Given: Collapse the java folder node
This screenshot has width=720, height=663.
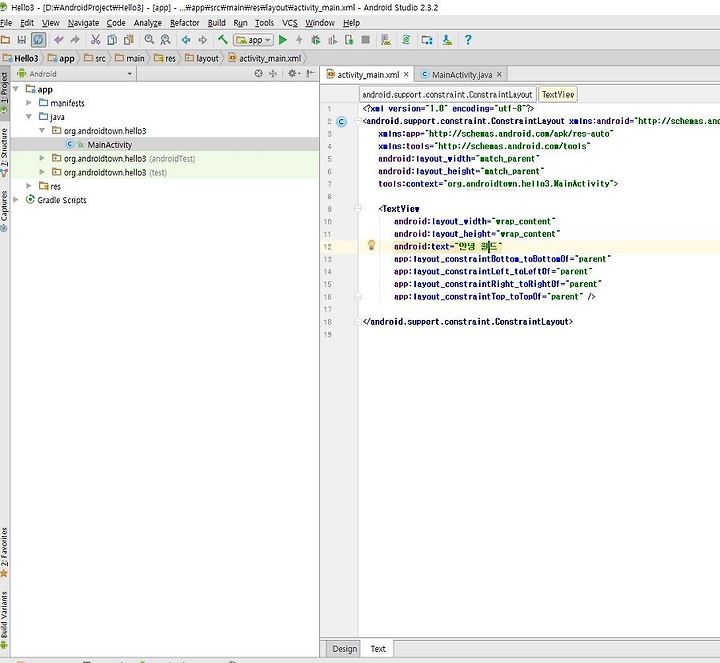Looking at the screenshot, I should 29,117.
